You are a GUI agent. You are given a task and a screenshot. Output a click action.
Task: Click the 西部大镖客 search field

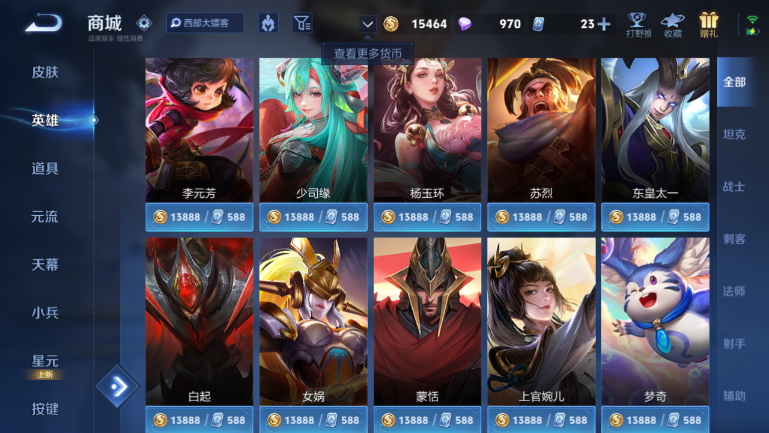click(x=205, y=23)
